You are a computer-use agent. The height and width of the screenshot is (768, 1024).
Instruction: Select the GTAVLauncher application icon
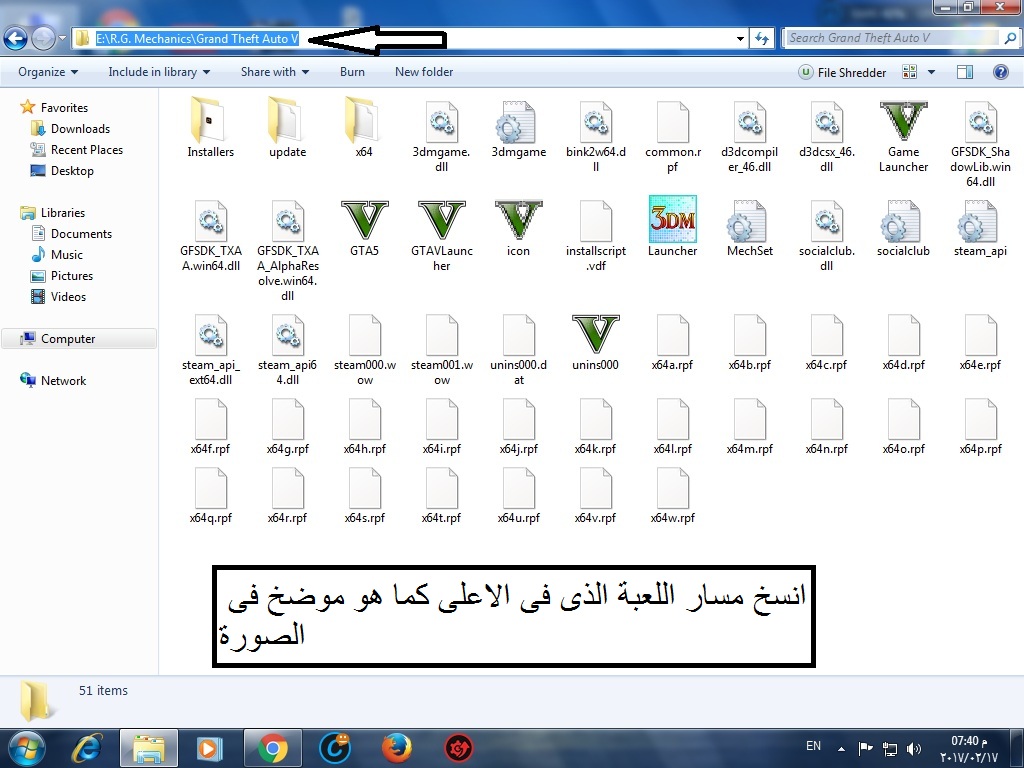click(441, 220)
